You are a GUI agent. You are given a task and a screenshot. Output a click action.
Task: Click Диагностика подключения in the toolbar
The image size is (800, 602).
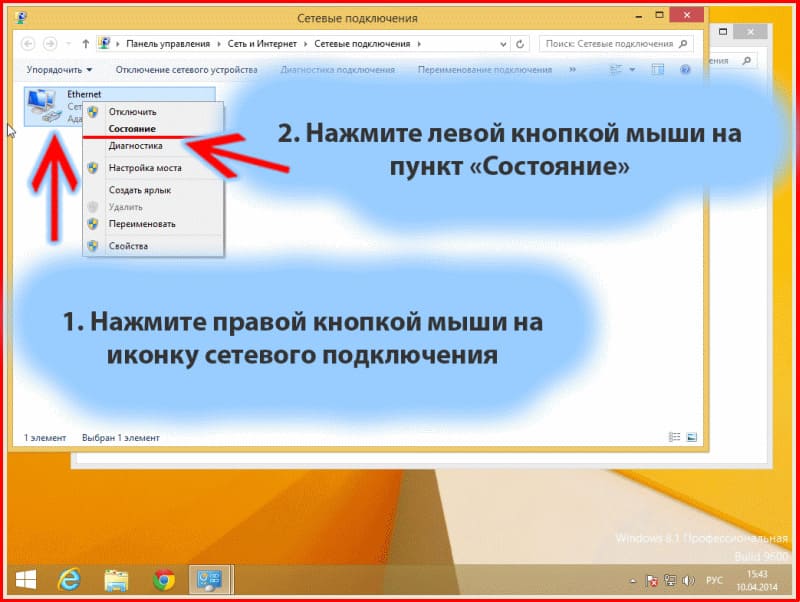tap(338, 69)
